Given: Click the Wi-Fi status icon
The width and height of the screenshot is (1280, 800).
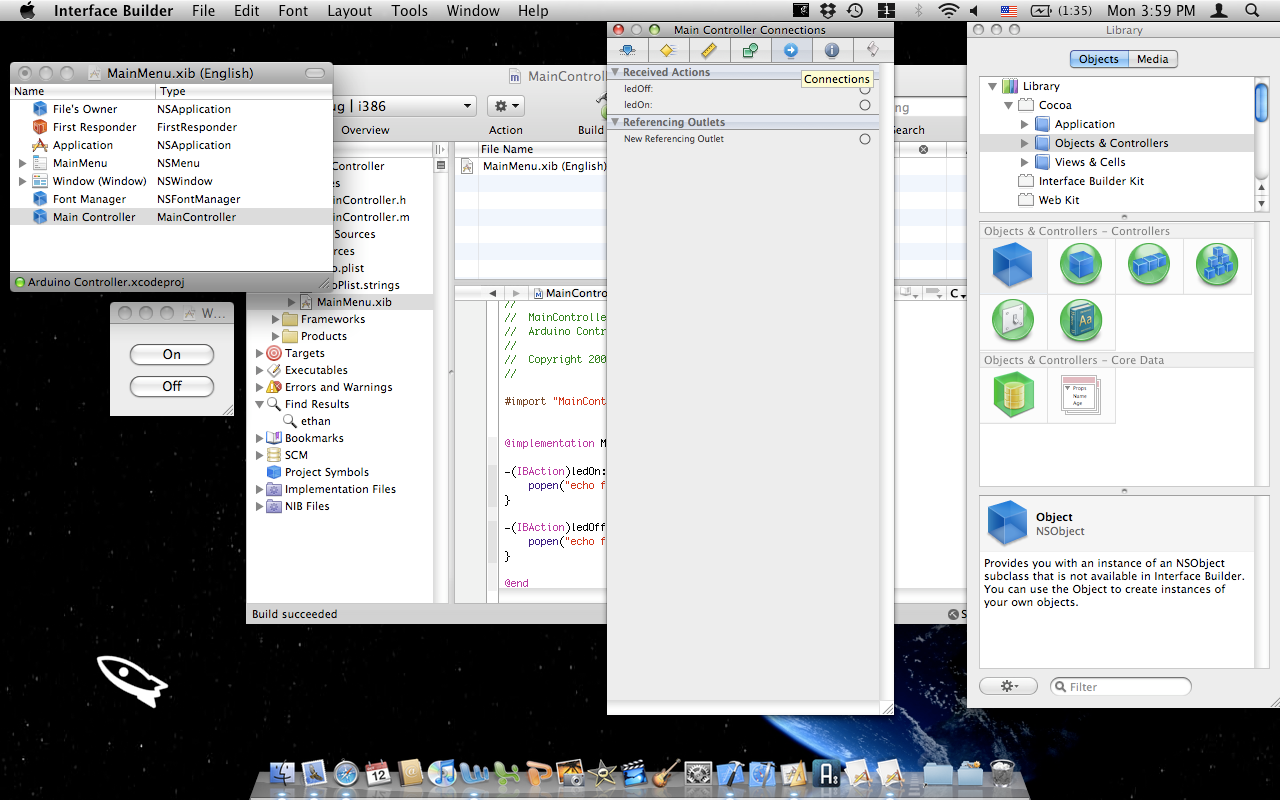Looking at the screenshot, I should 948,11.
